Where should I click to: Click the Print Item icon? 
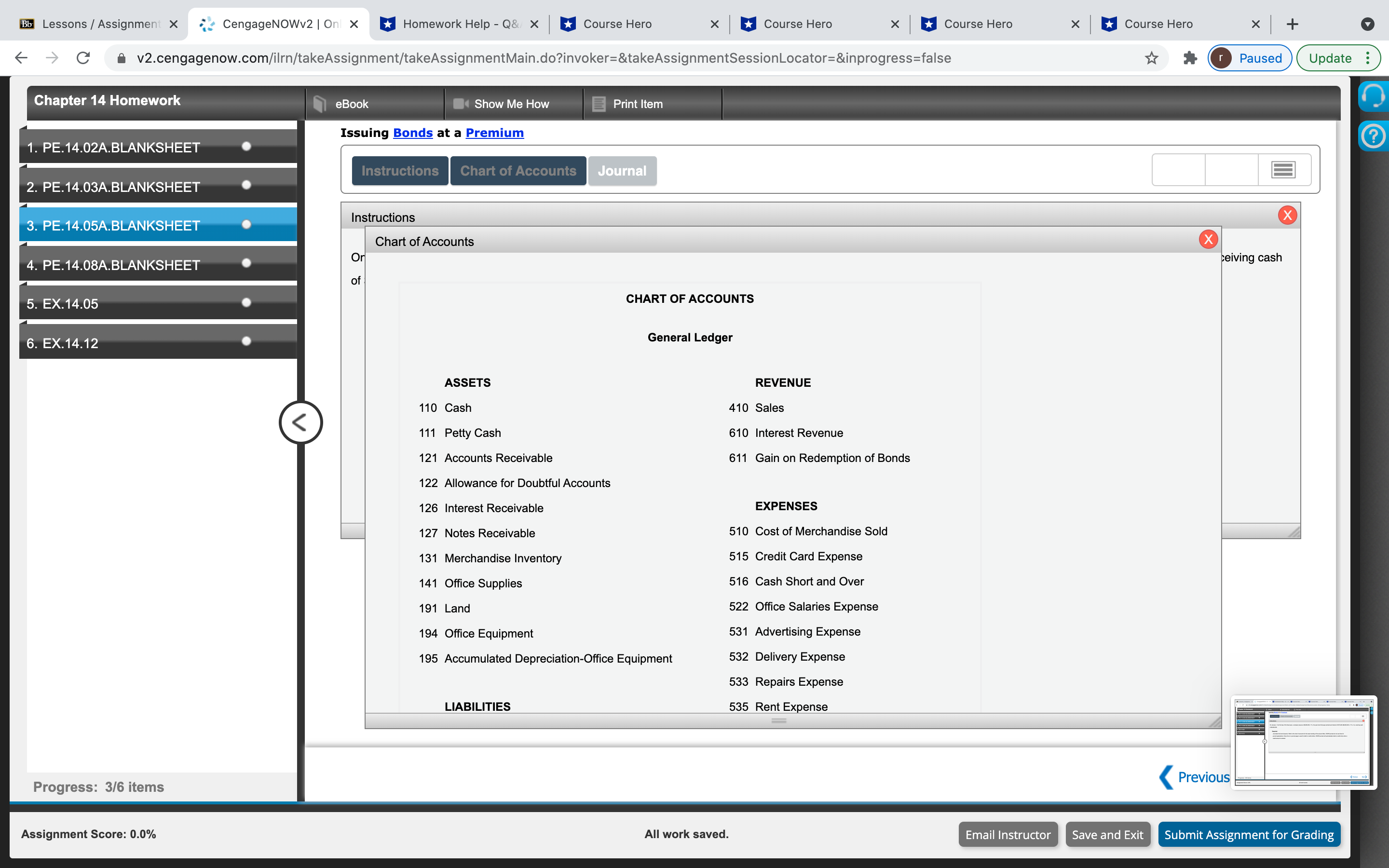click(x=599, y=104)
